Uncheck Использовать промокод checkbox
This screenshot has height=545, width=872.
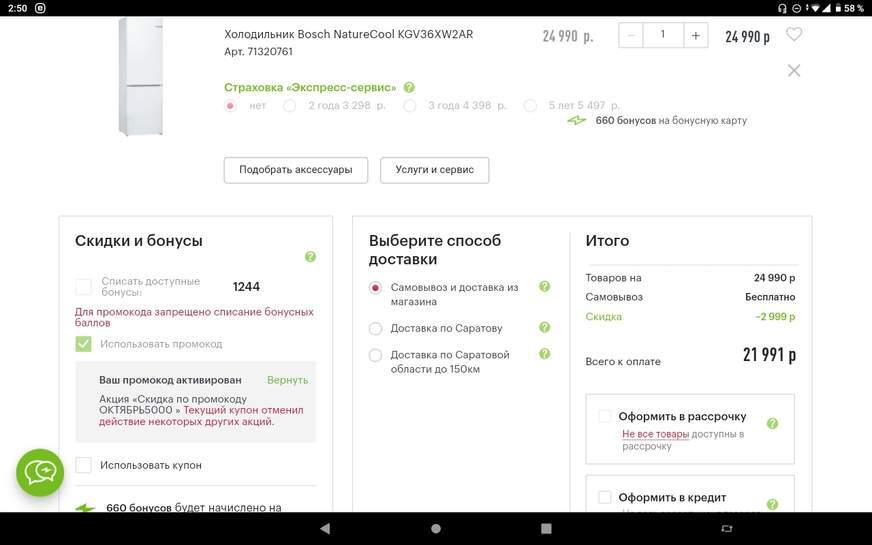pos(84,344)
